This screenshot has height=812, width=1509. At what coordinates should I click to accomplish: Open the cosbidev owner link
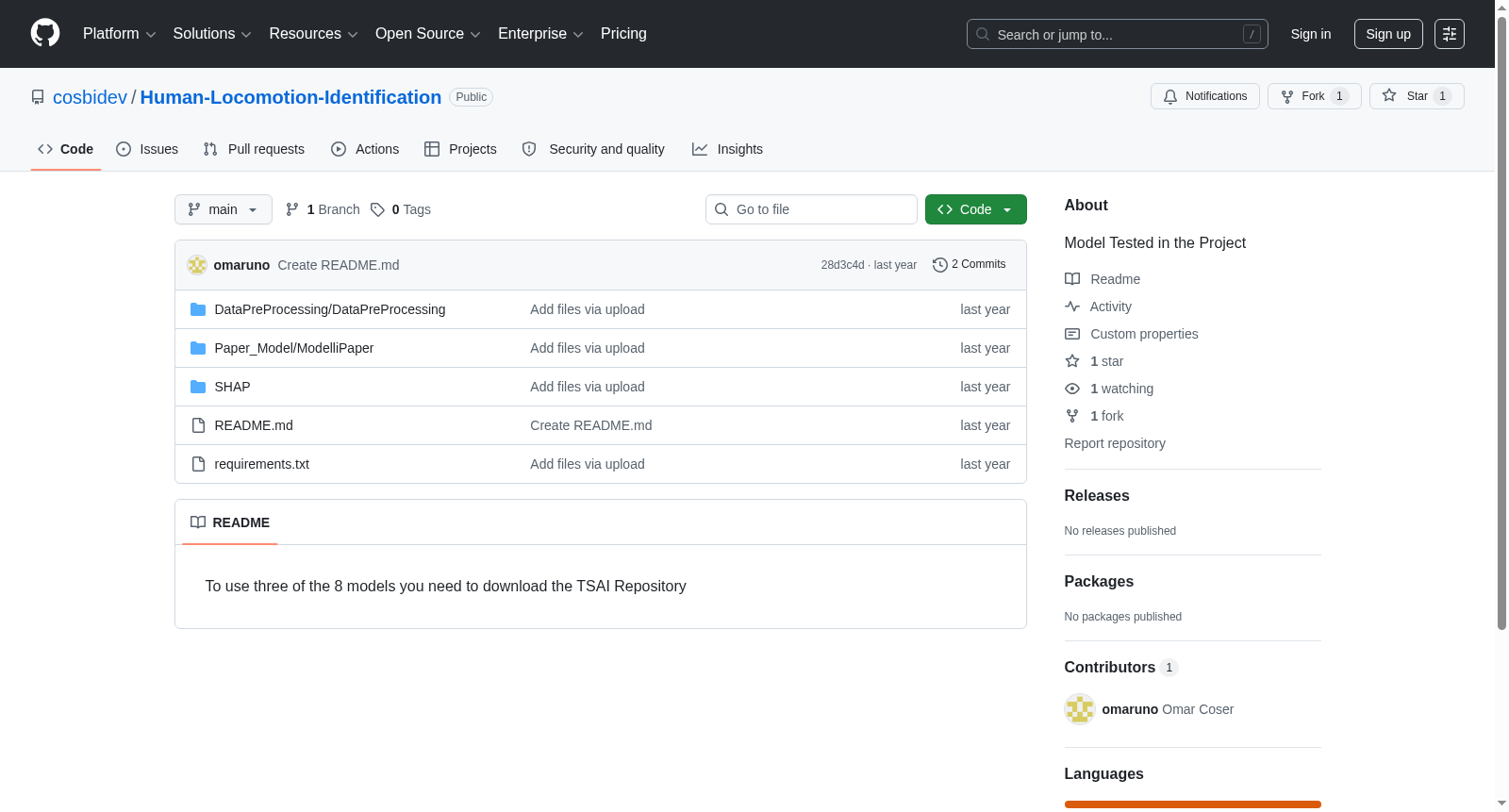click(x=90, y=97)
